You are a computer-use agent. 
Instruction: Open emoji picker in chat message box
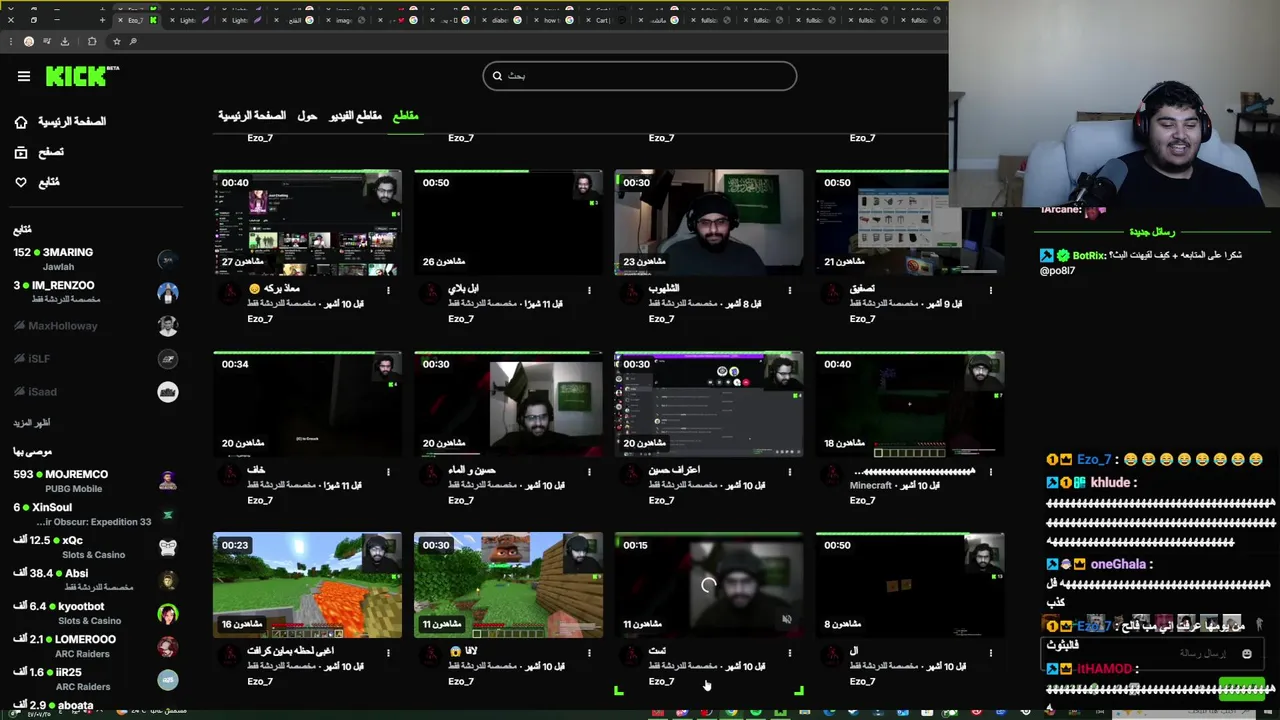1246,654
